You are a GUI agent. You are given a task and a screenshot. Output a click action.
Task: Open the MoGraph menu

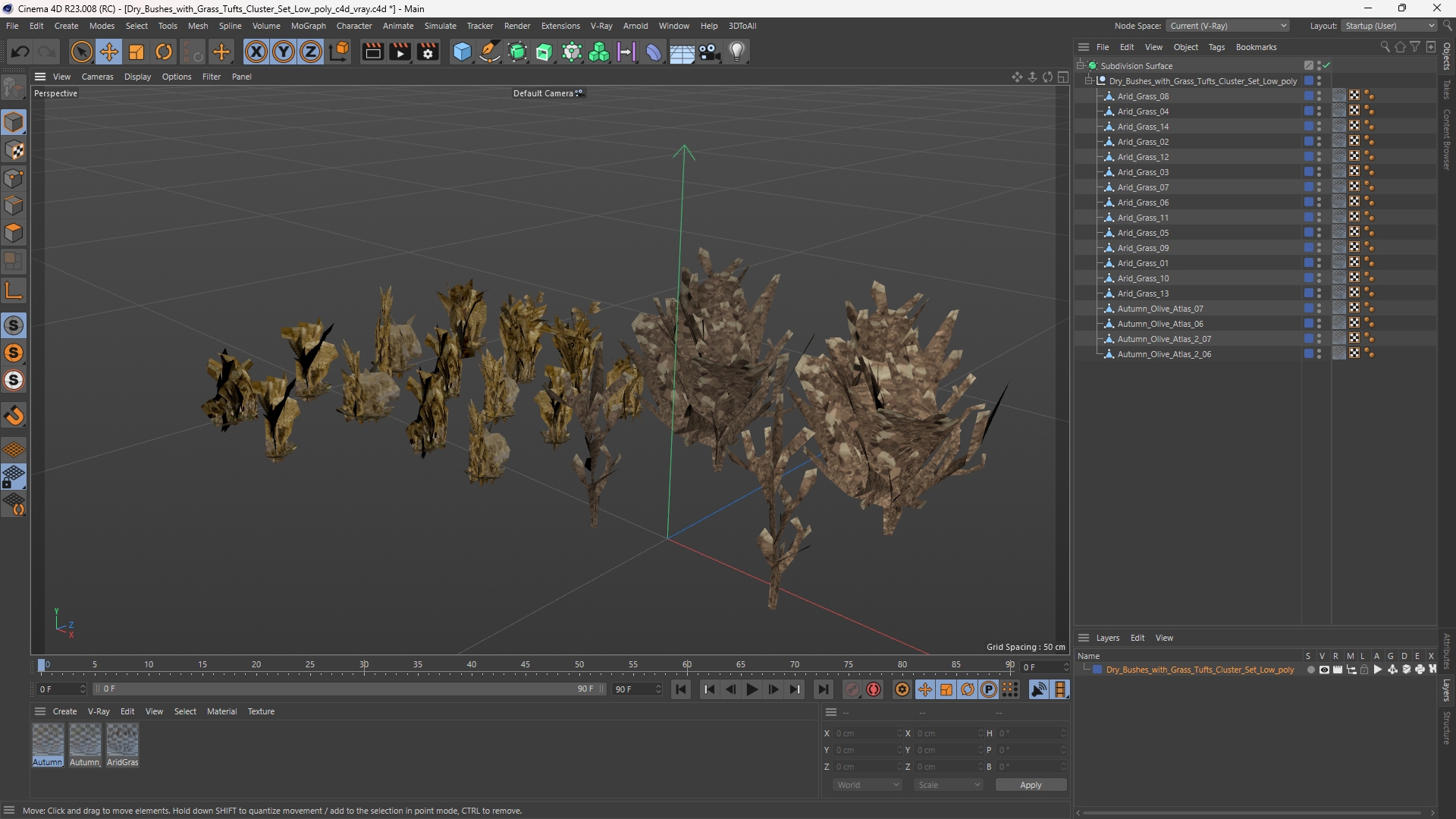click(x=308, y=26)
